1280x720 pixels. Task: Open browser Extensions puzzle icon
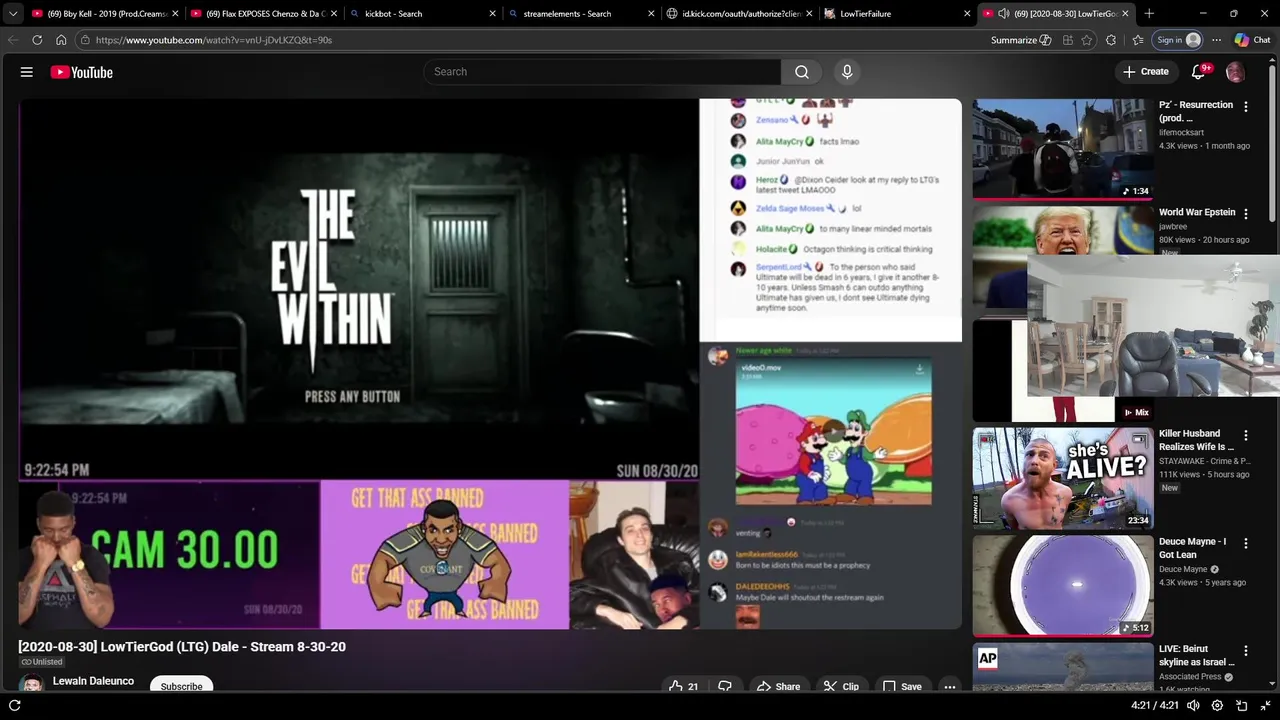click(1111, 40)
